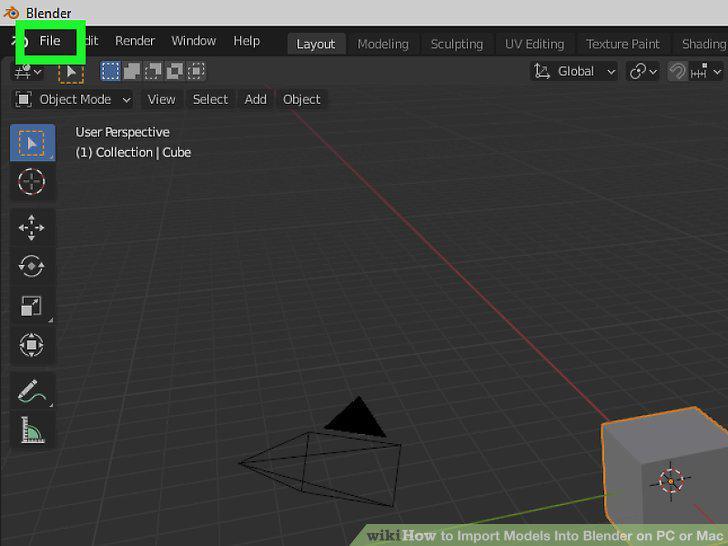Select the tweak tool icon in header
This screenshot has width=728, height=546.
pos(71,72)
